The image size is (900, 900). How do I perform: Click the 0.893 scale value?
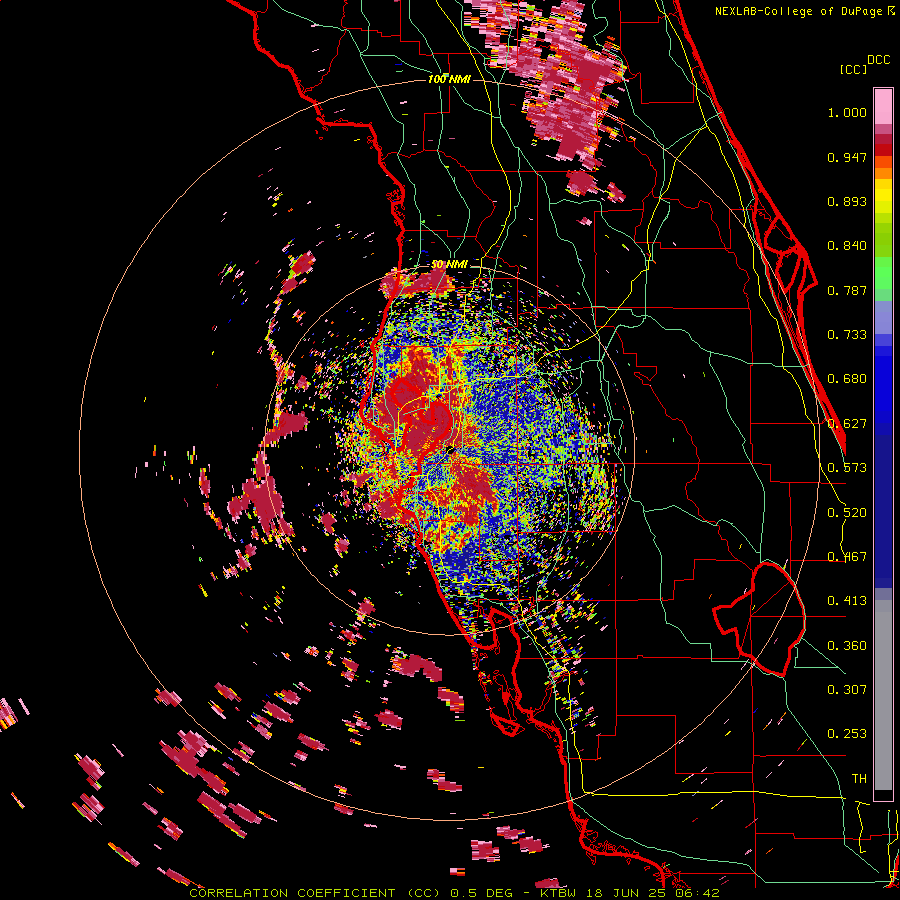[x=847, y=201]
